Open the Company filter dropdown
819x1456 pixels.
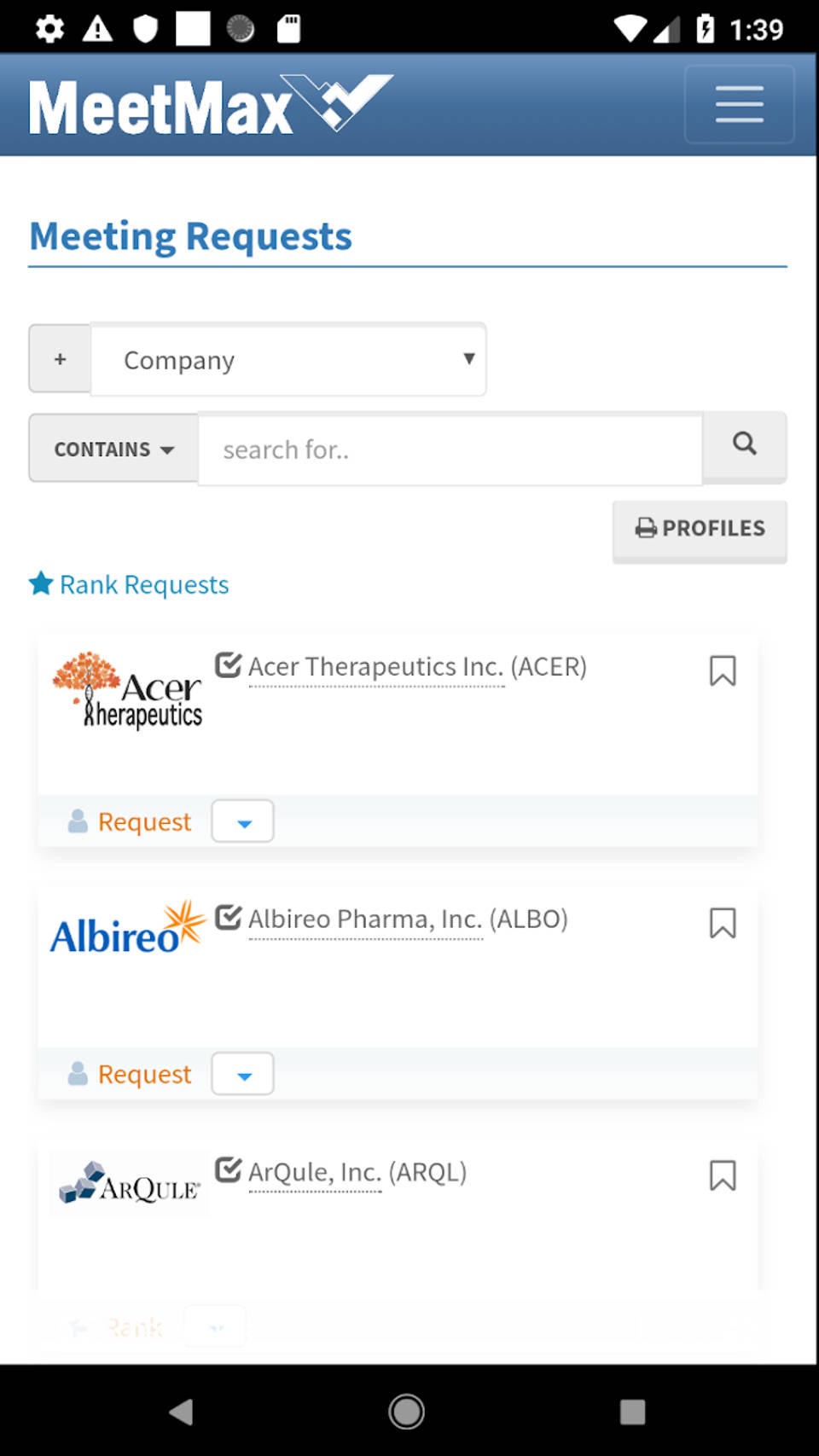pos(288,359)
